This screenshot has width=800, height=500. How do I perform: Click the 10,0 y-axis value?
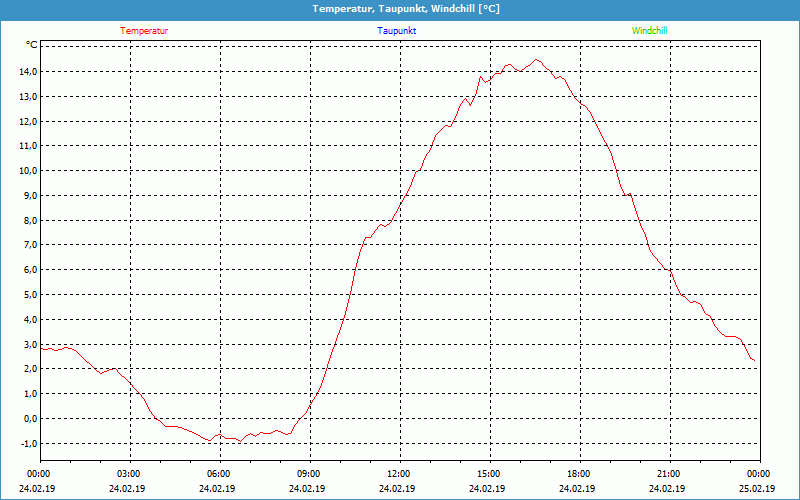point(27,171)
